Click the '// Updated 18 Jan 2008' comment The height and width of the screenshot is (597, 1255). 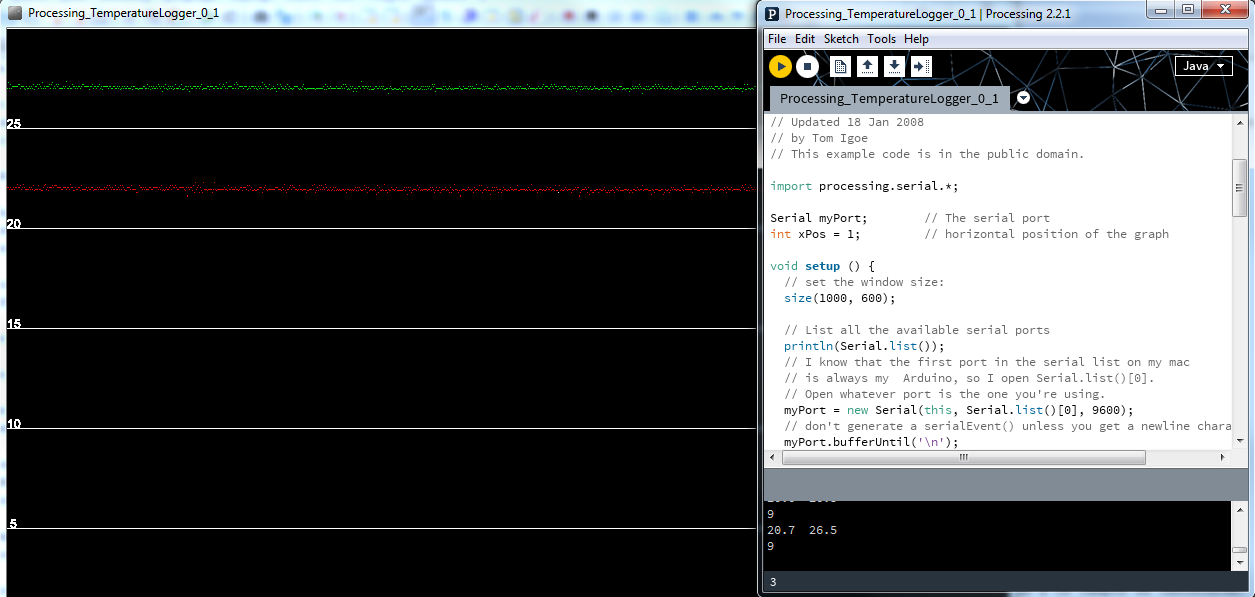pos(847,122)
